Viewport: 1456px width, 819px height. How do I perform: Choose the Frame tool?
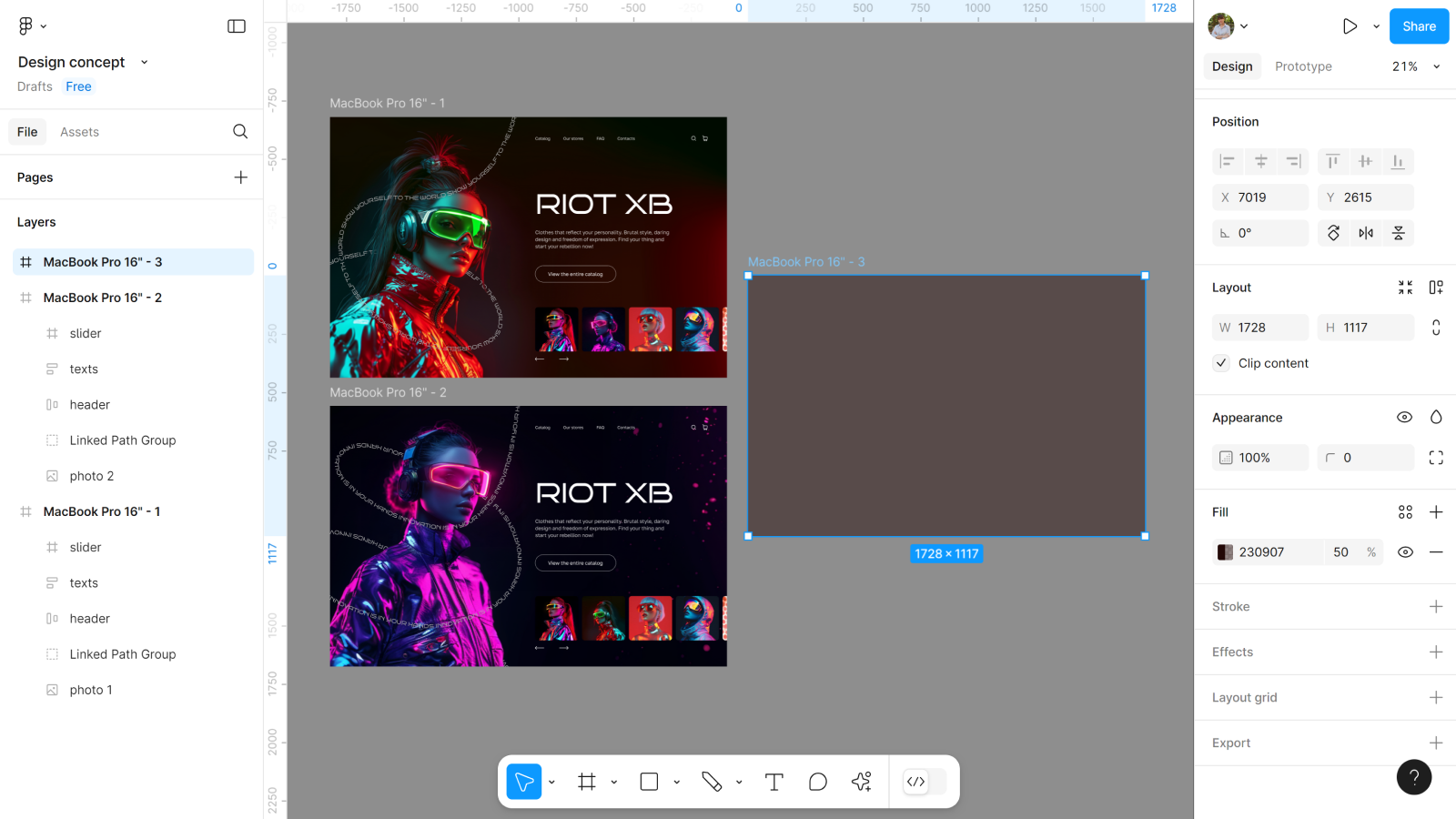587,782
